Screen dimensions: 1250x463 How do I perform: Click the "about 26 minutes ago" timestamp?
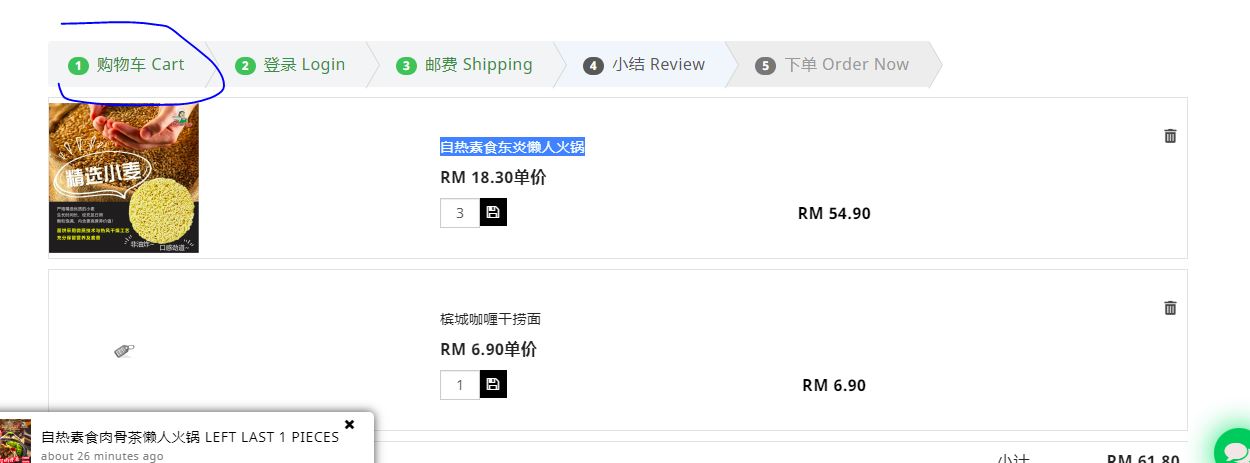[x=102, y=456]
